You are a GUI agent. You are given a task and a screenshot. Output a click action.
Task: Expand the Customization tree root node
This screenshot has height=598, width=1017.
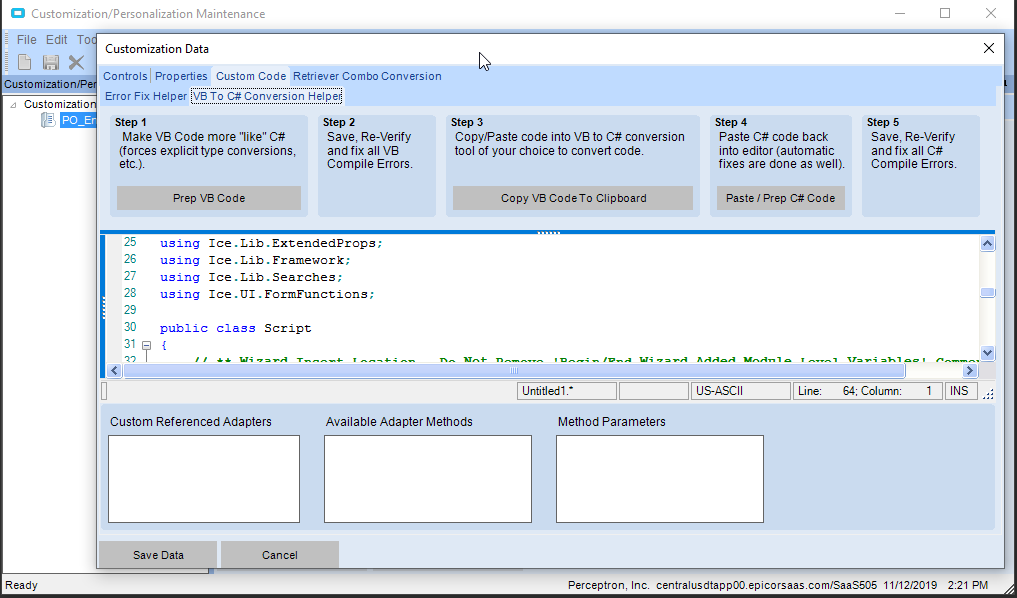14,104
